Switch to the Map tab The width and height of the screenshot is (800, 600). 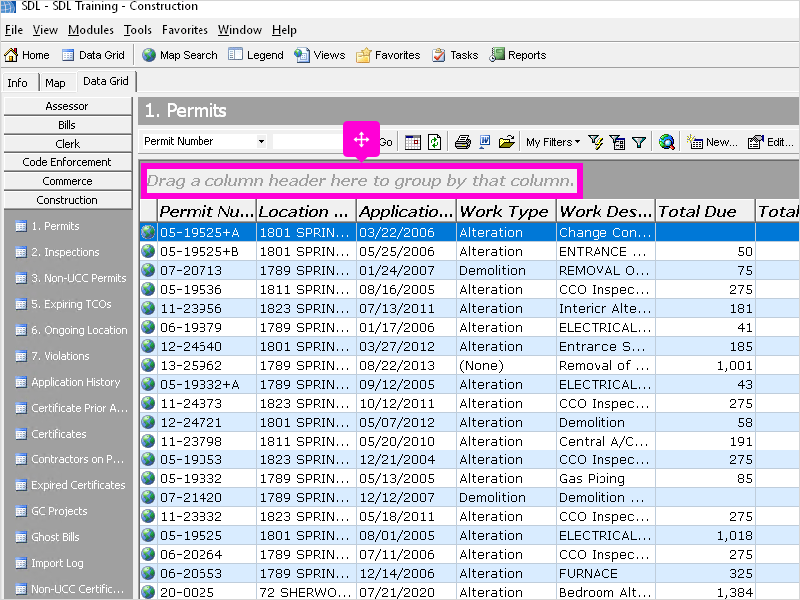click(55, 83)
